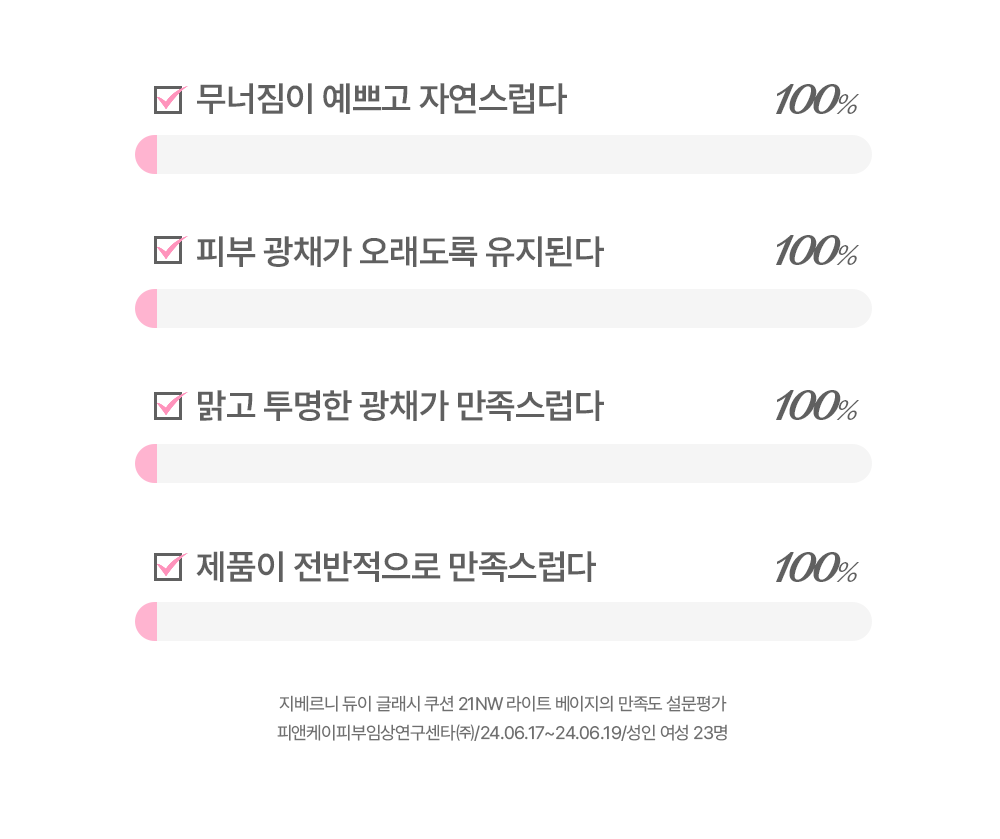The height and width of the screenshot is (839, 1000).
Task: Click the text 맑고 투명한 광채가 만족스럽다
Action: 399,406
